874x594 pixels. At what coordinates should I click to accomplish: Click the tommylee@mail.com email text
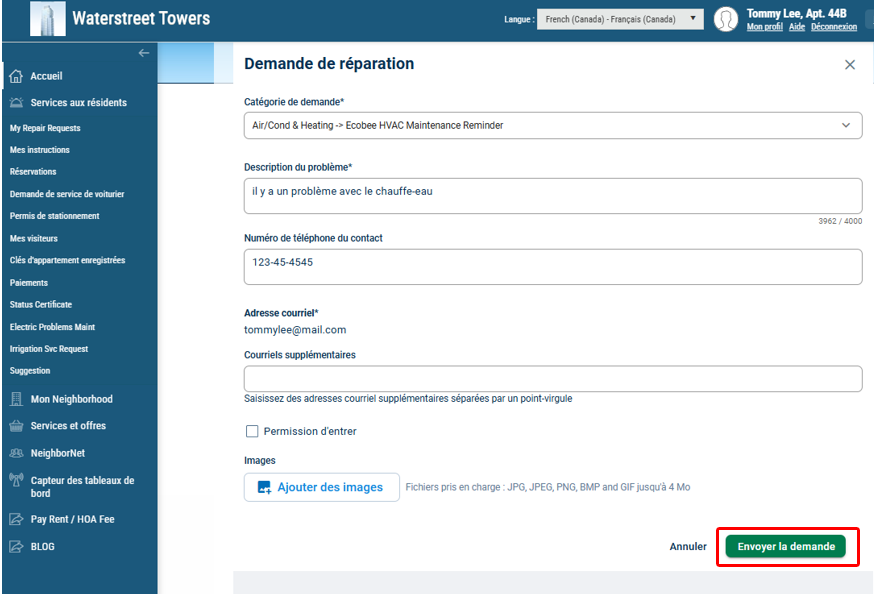pyautogui.click(x=295, y=330)
